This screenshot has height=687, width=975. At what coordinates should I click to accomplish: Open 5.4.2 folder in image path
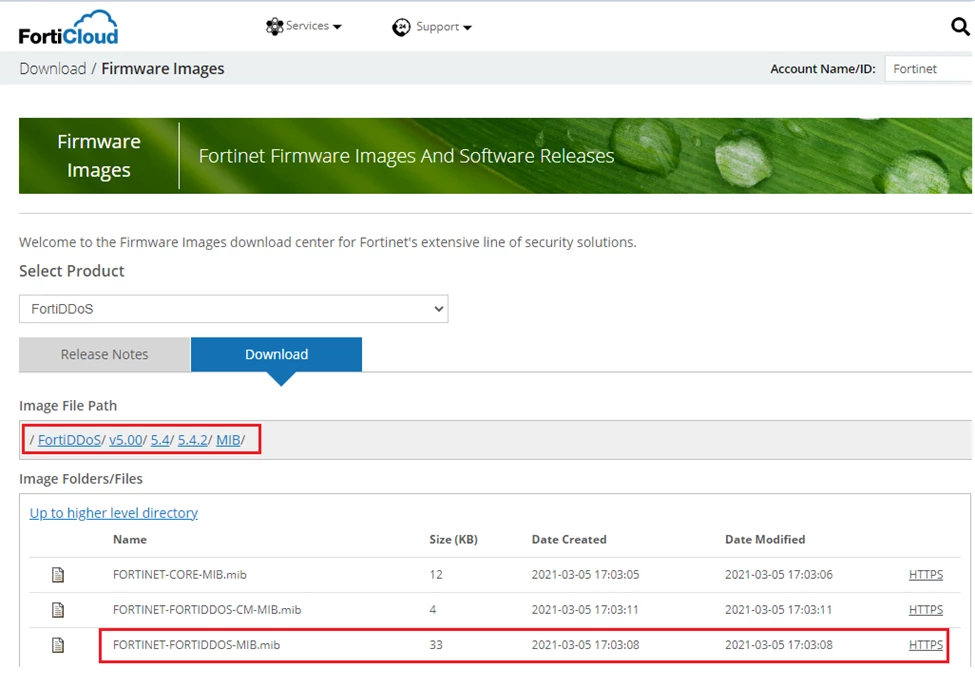193,440
